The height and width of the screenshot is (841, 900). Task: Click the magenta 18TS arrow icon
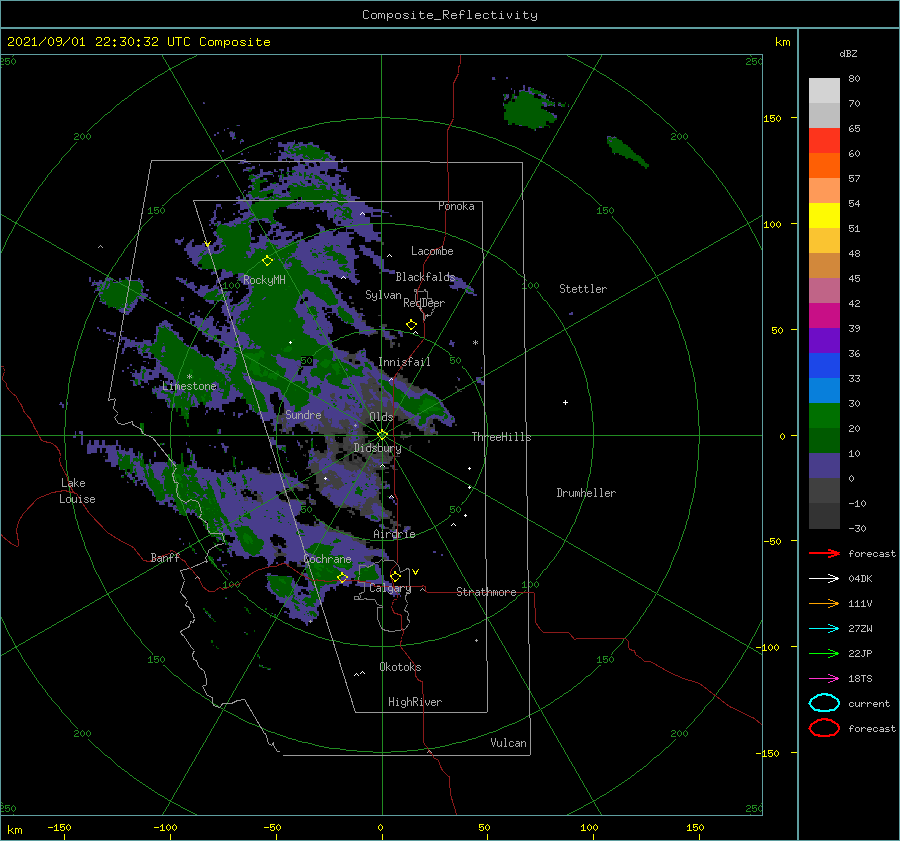tap(824, 679)
